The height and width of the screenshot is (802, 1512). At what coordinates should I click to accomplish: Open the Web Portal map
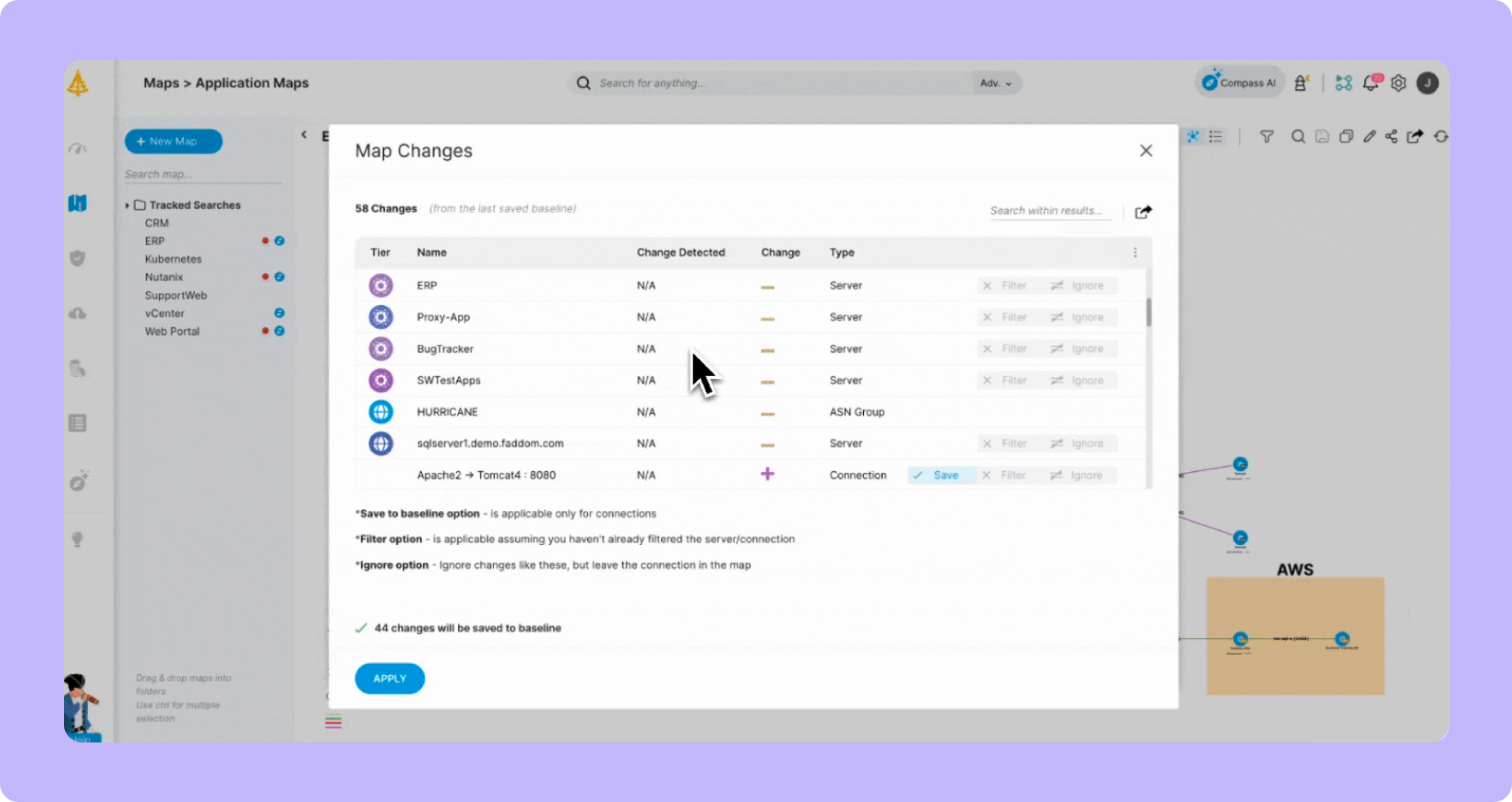[x=172, y=331]
